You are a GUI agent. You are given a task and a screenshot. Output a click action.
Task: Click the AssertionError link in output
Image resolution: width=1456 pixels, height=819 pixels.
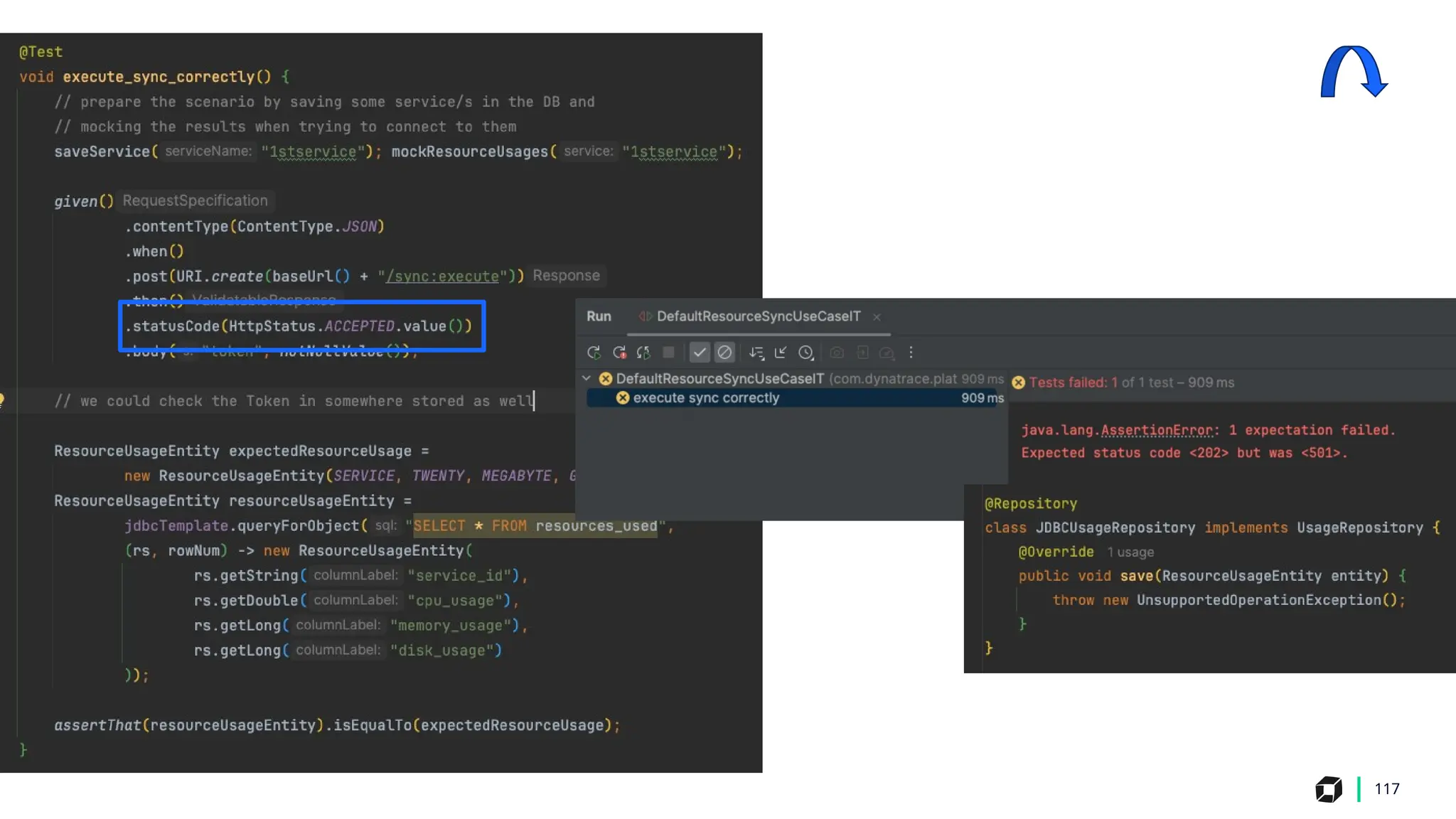click(x=1157, y=430)
